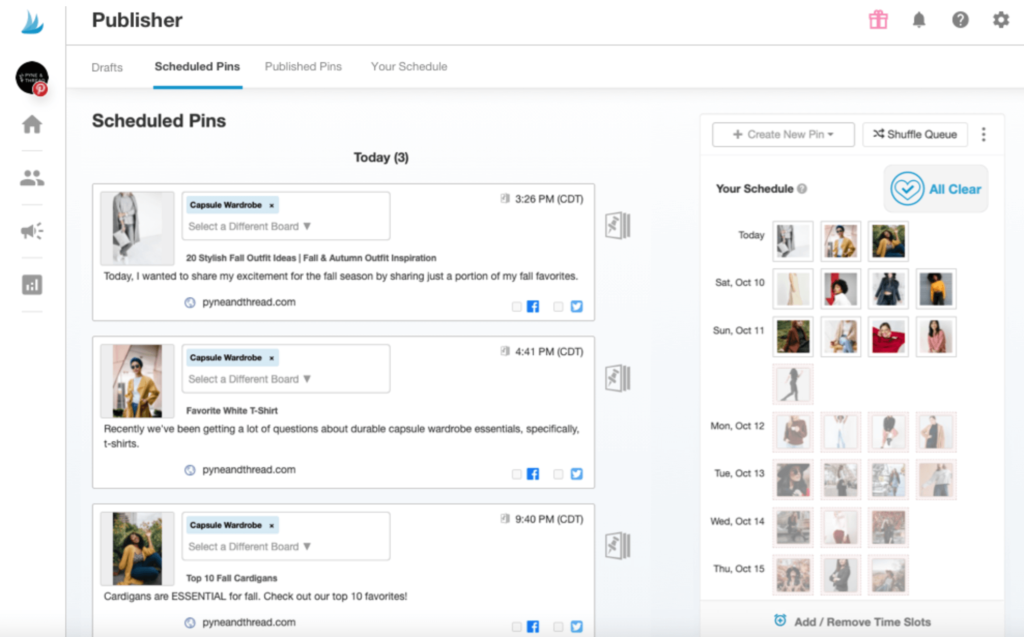Open the Create New Pin dropdown
The image size is (1024, 637).
pyautogui.click(x=783, y=135)
